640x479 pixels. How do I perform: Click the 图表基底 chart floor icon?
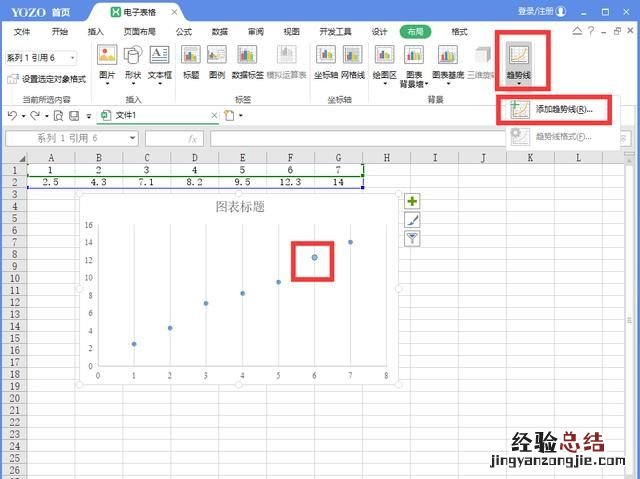[x=448, y=65]
